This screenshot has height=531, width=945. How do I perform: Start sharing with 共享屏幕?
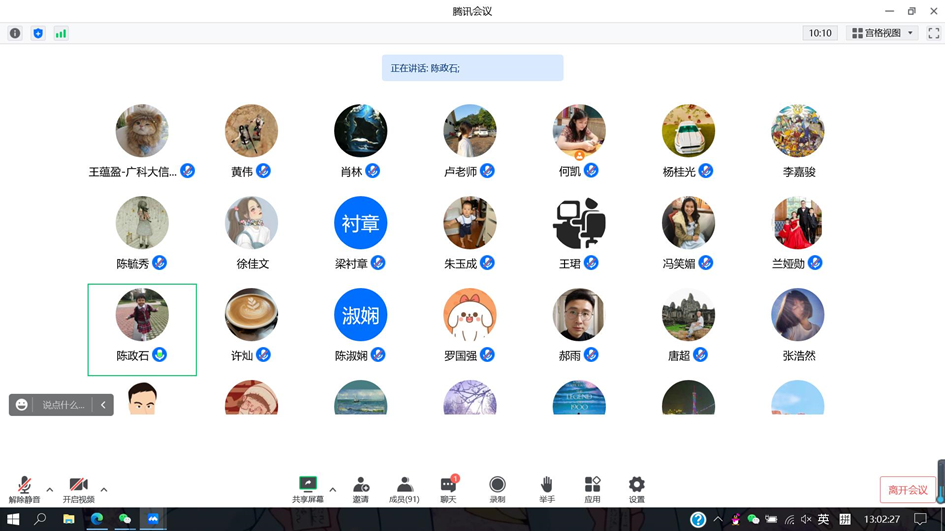[x=307, y=488]
